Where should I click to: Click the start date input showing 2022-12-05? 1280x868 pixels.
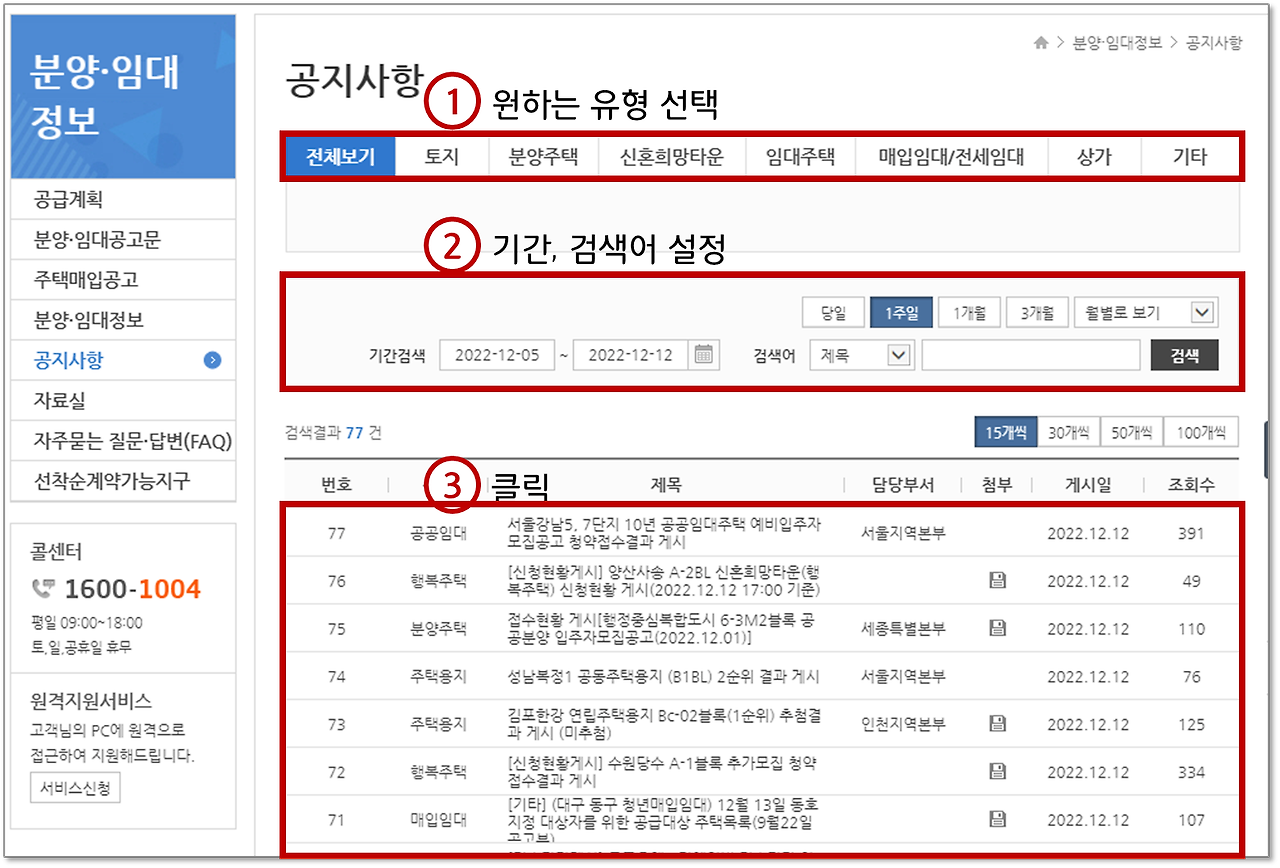[497, 355]
